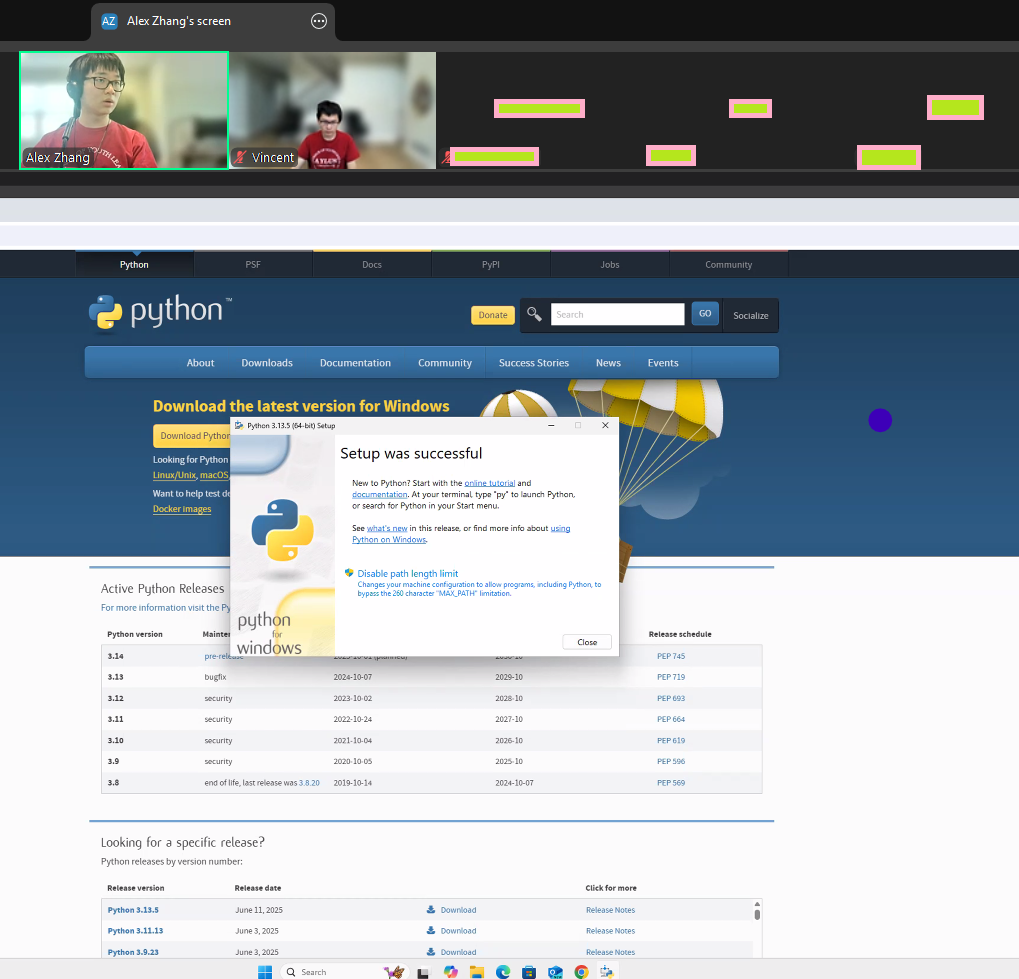Open the Python 3.11.13 release link

(135, 931)
